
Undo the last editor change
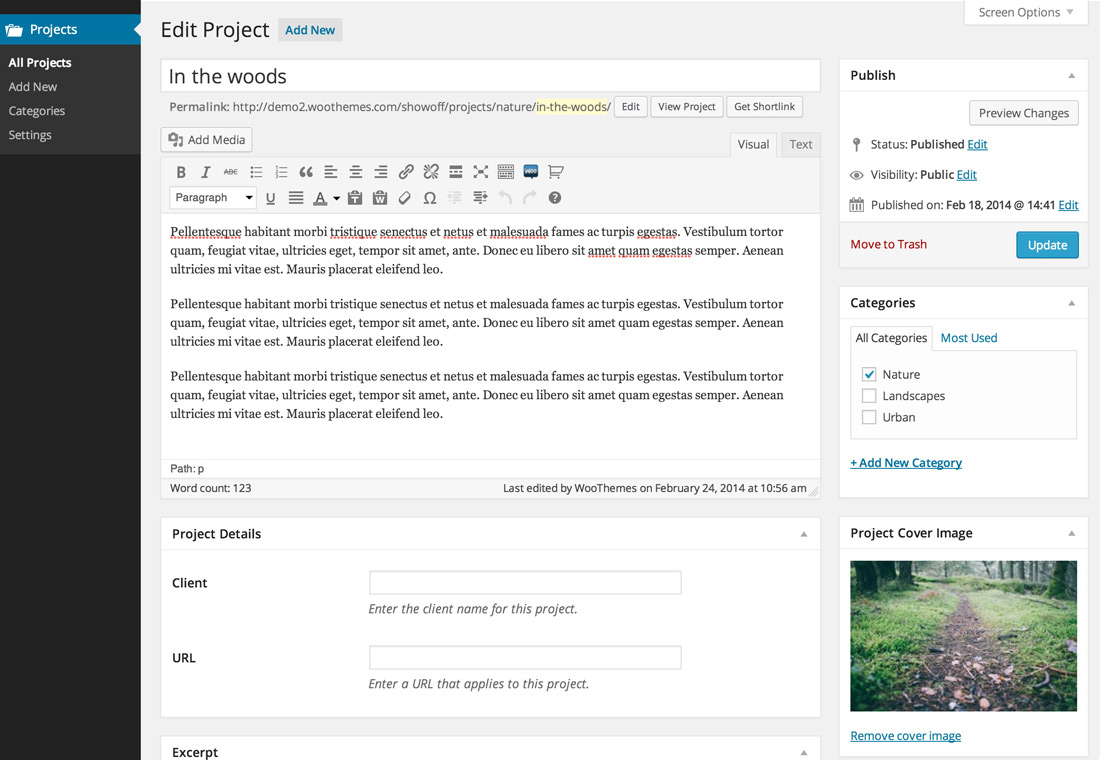pos(504,197)
